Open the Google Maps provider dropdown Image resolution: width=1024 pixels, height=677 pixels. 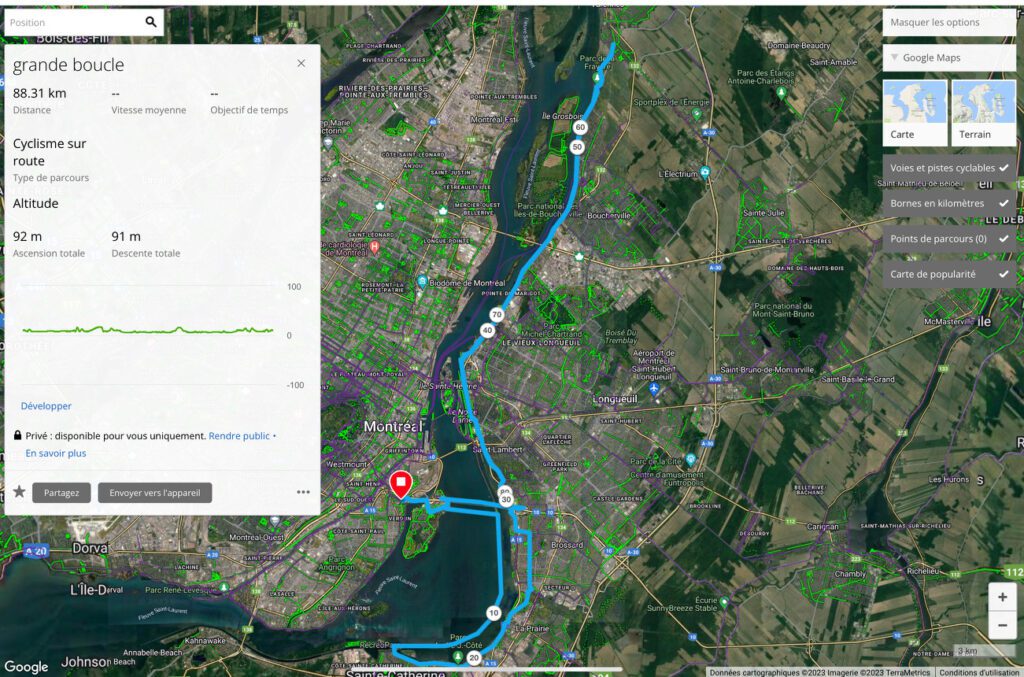pyautogui.click(x=949, y=57)
